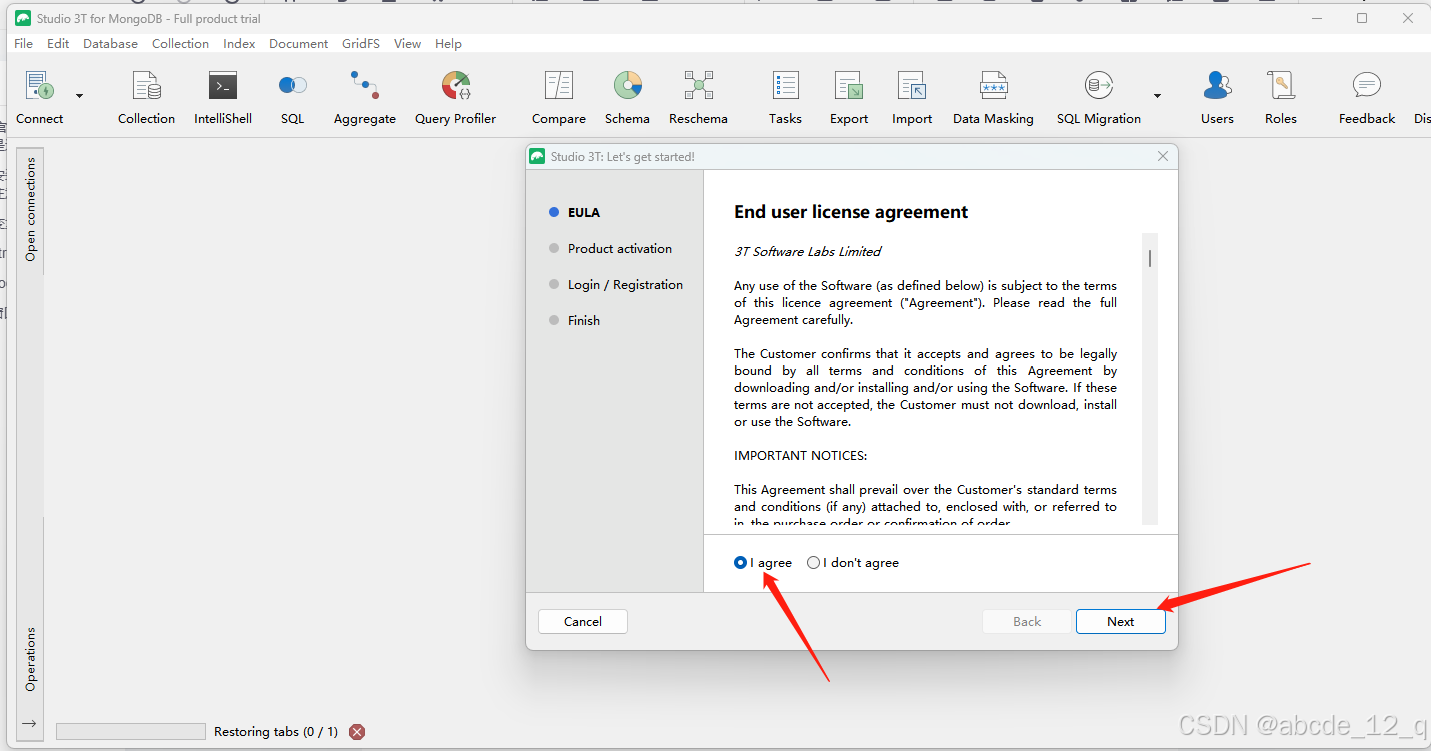The height and width of the screenshot is (751, 1431).
Task: Click the Next button in dialog
Action: point(1120,622)
